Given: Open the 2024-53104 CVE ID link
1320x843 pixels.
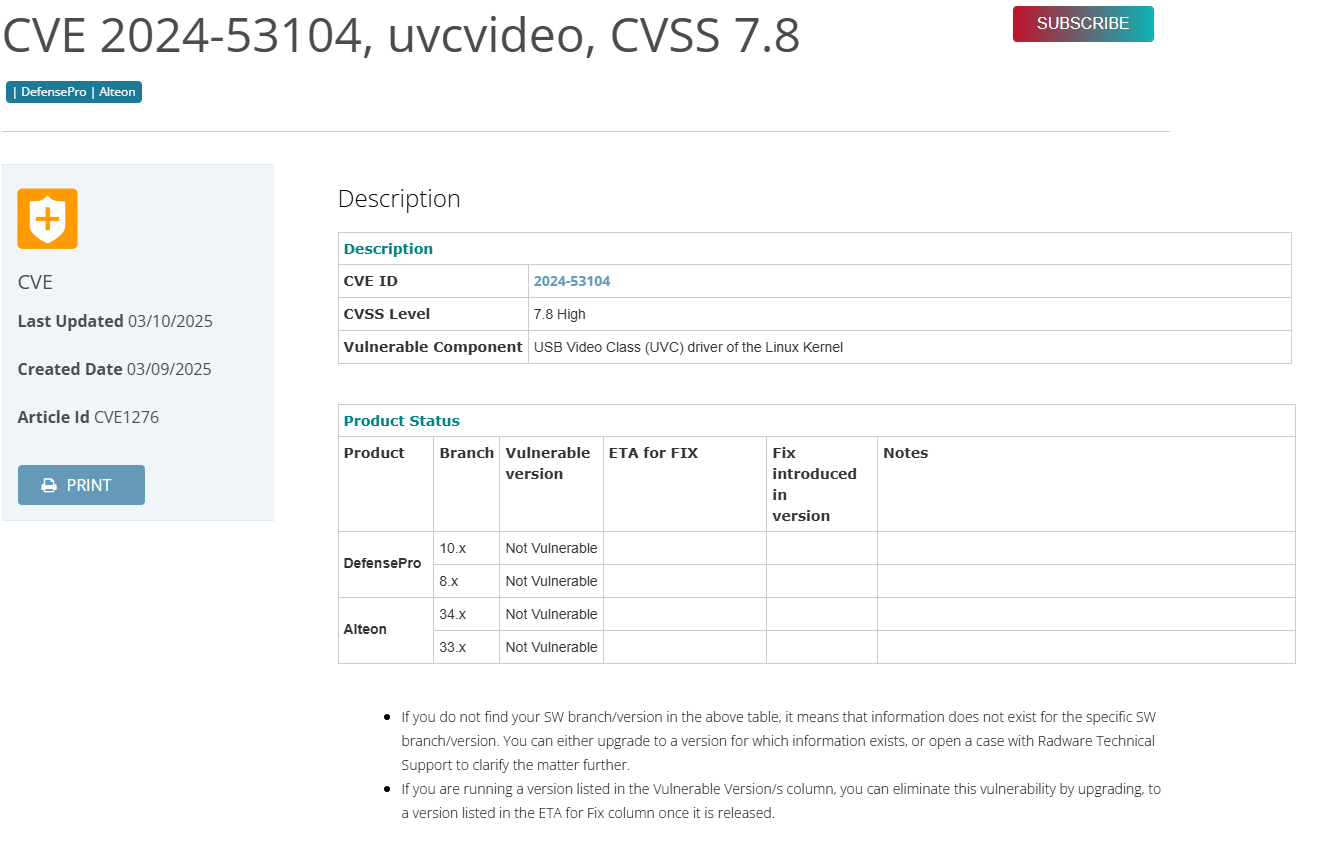Looking at the screenshot, I should [572, 281].
